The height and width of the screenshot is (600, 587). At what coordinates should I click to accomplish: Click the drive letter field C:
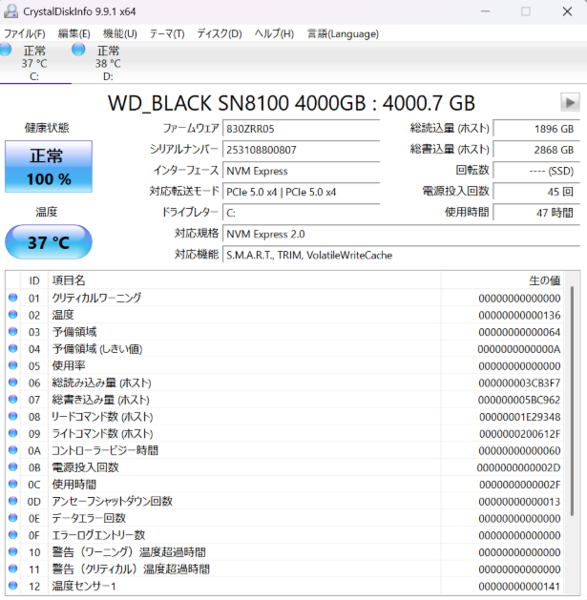301,213
